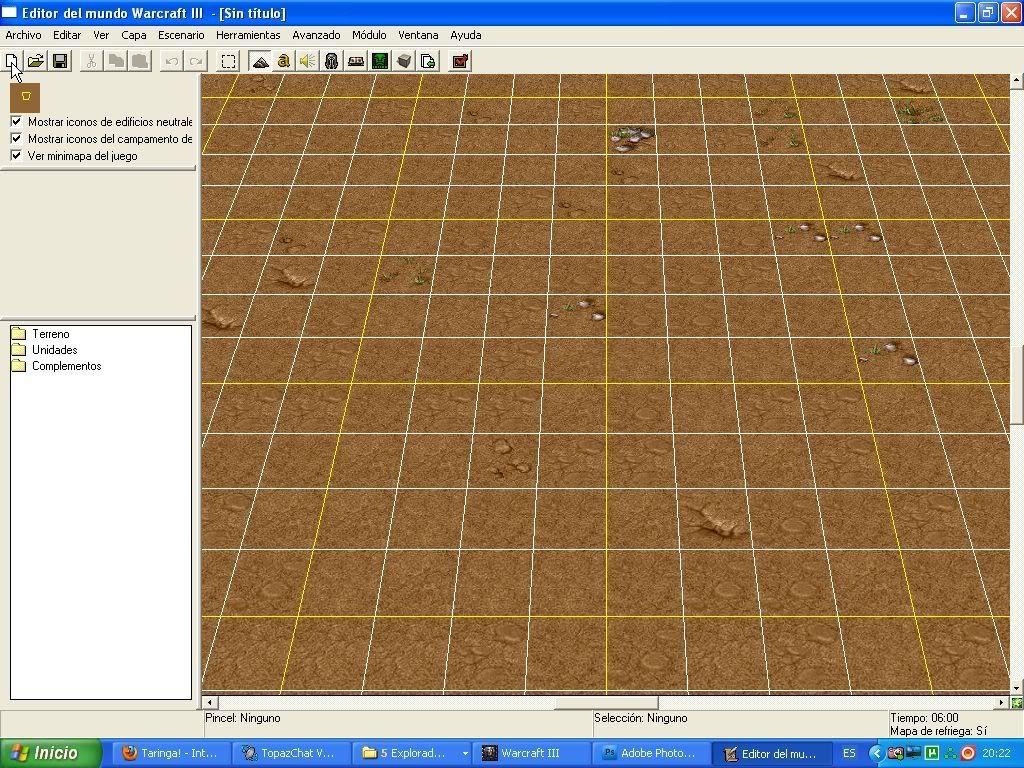Switch to Adobe Photoshop taskbar button
Image resolution: width=1024 pixels, height=768 pixels.
[x=650, y=753]
